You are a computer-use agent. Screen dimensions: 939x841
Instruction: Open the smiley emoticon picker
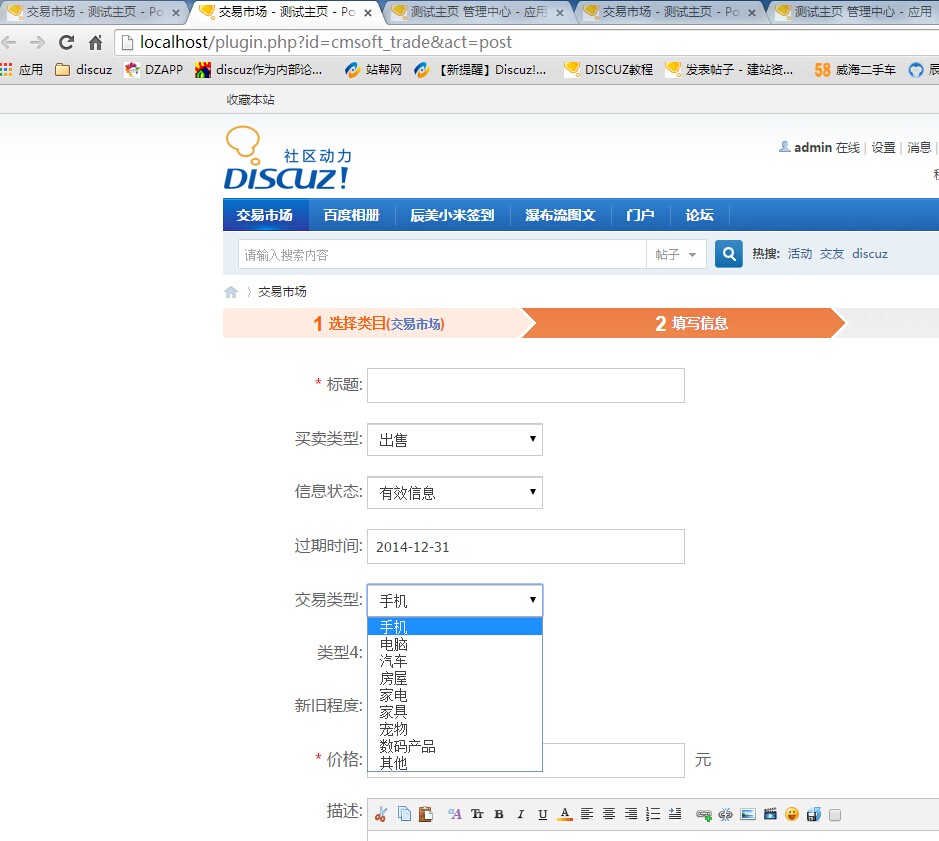point(792,814)
